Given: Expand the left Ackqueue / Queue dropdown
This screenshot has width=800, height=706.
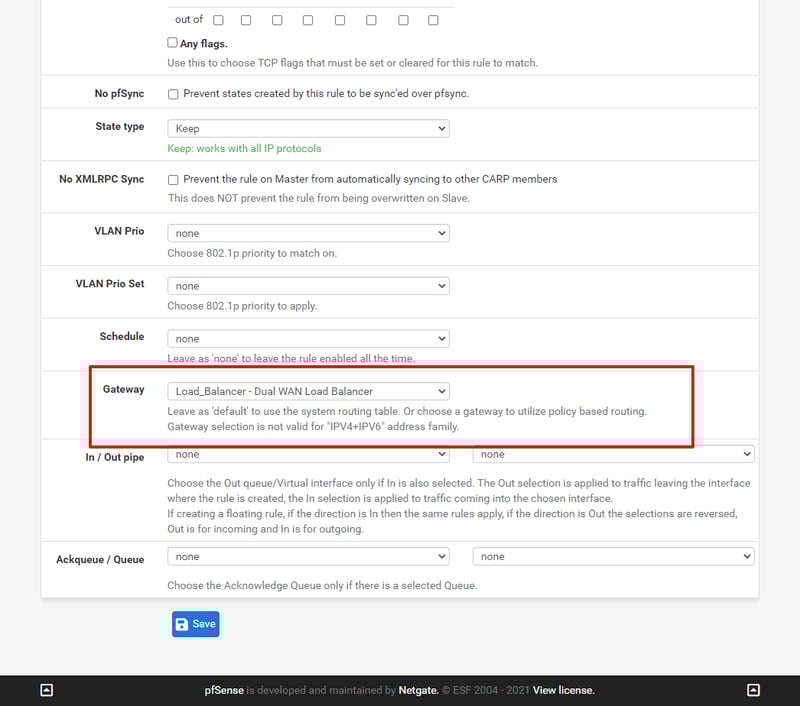Looking at the screenshot, I should coord(308,556).
